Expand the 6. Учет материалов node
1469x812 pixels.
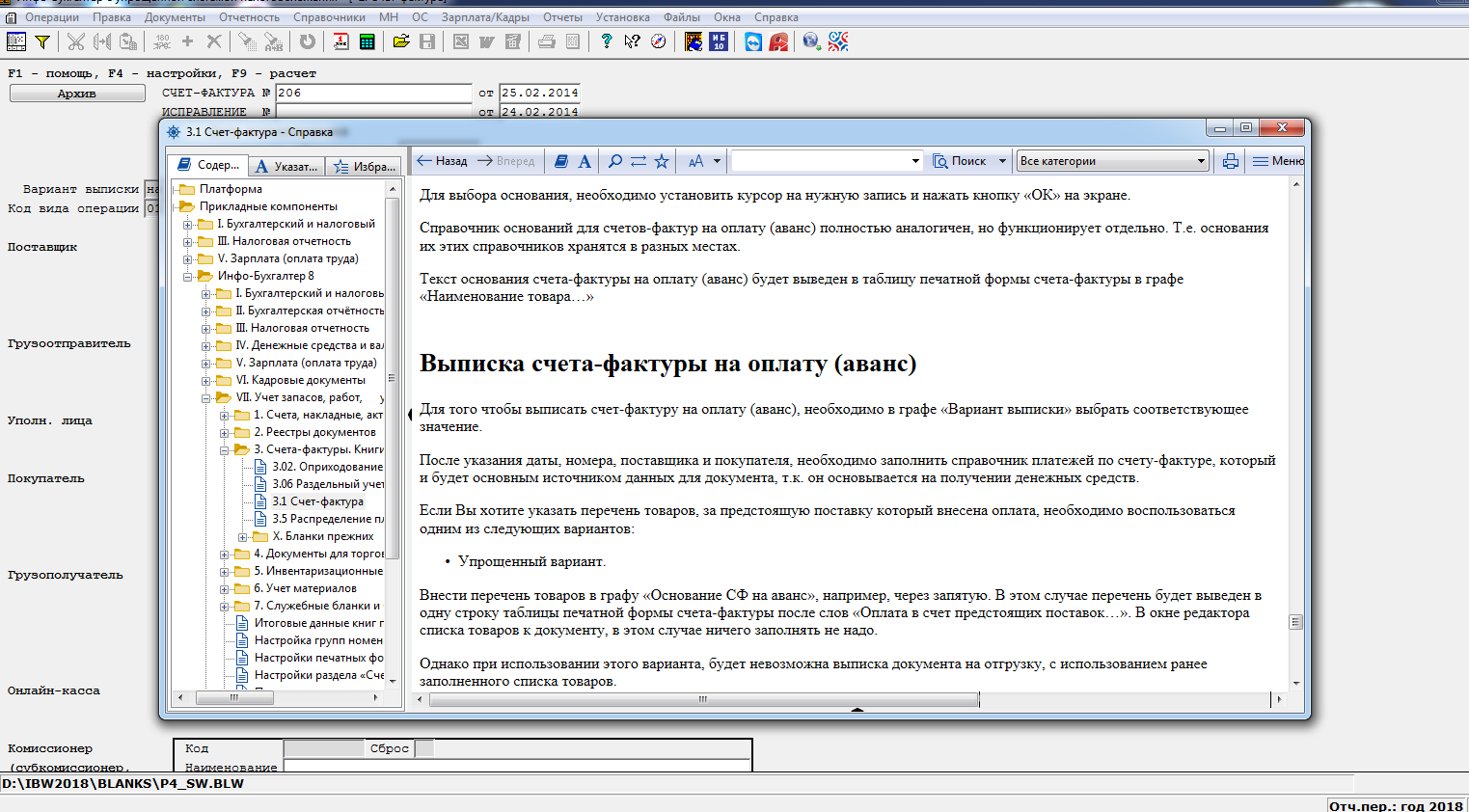point(224,588)
